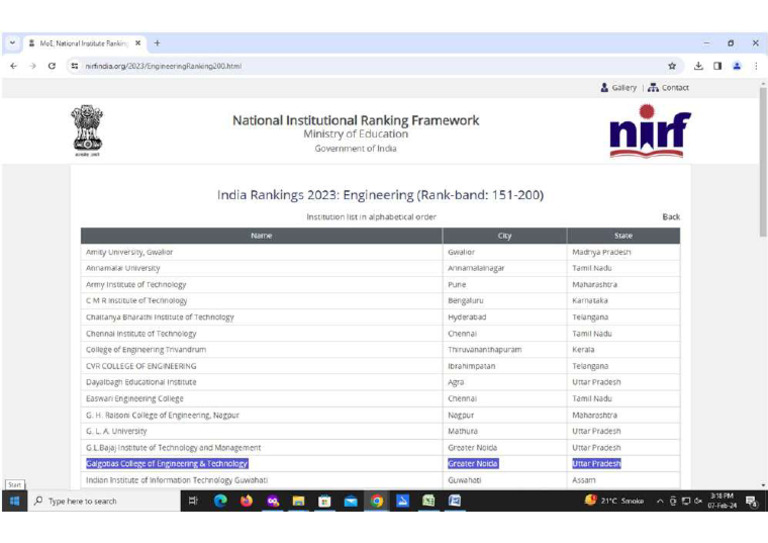Viewport: 768px width, 543px height.
Task: Click Dayalbagh Educational Institute
Action: (141, 382)
